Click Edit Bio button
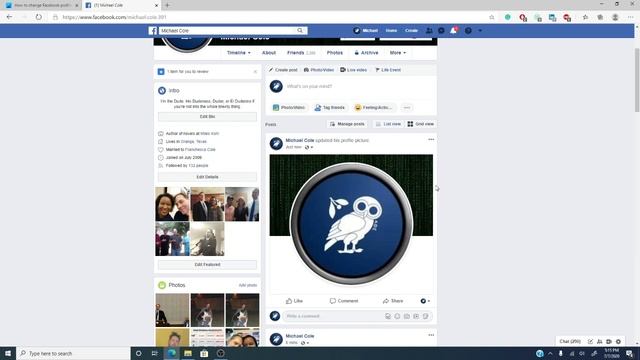The height and width of the screenshot is (360, 640). tap(207, 117)
